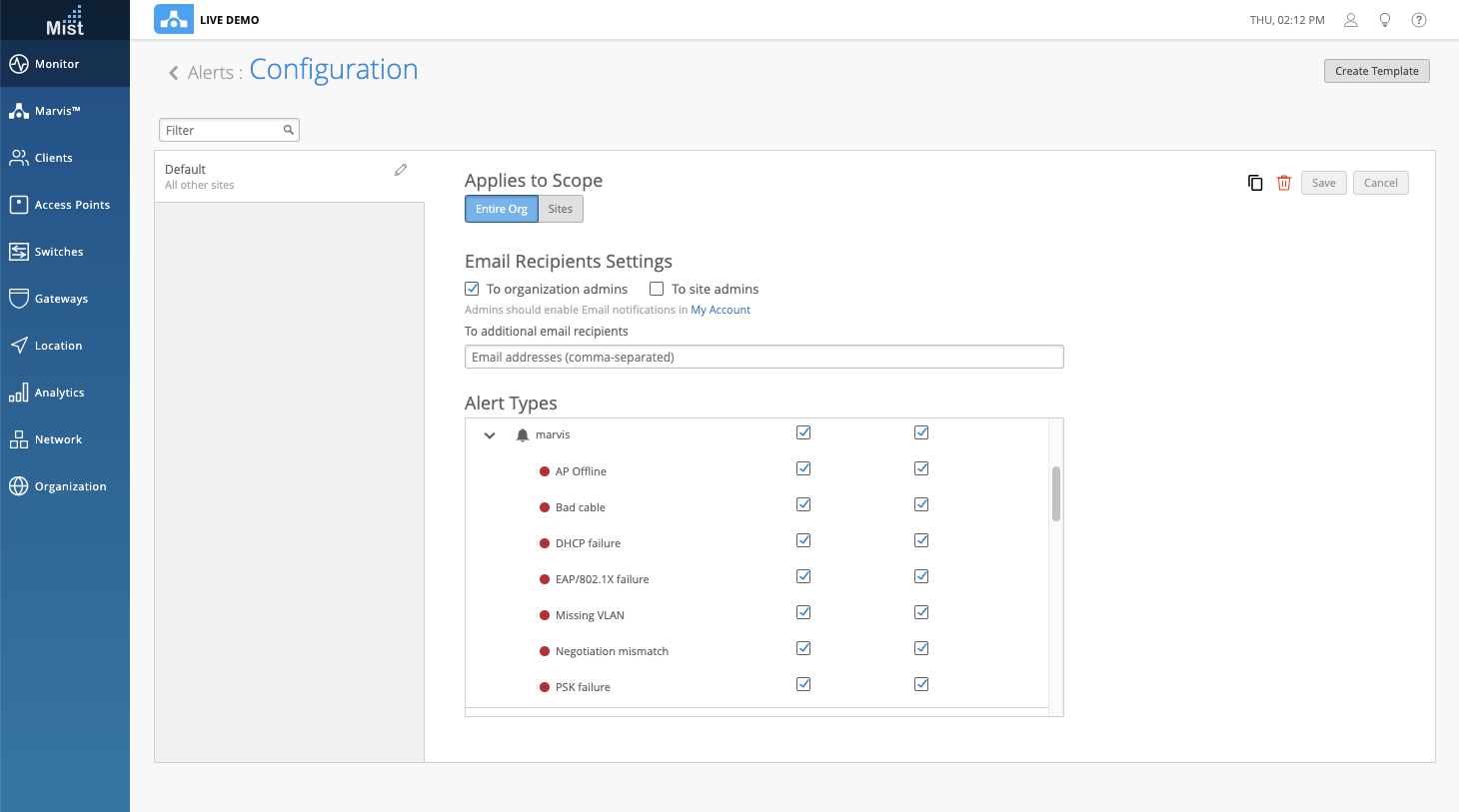Open the My Account link
This screenshot has height=812, width=1459.
point(721,310)
